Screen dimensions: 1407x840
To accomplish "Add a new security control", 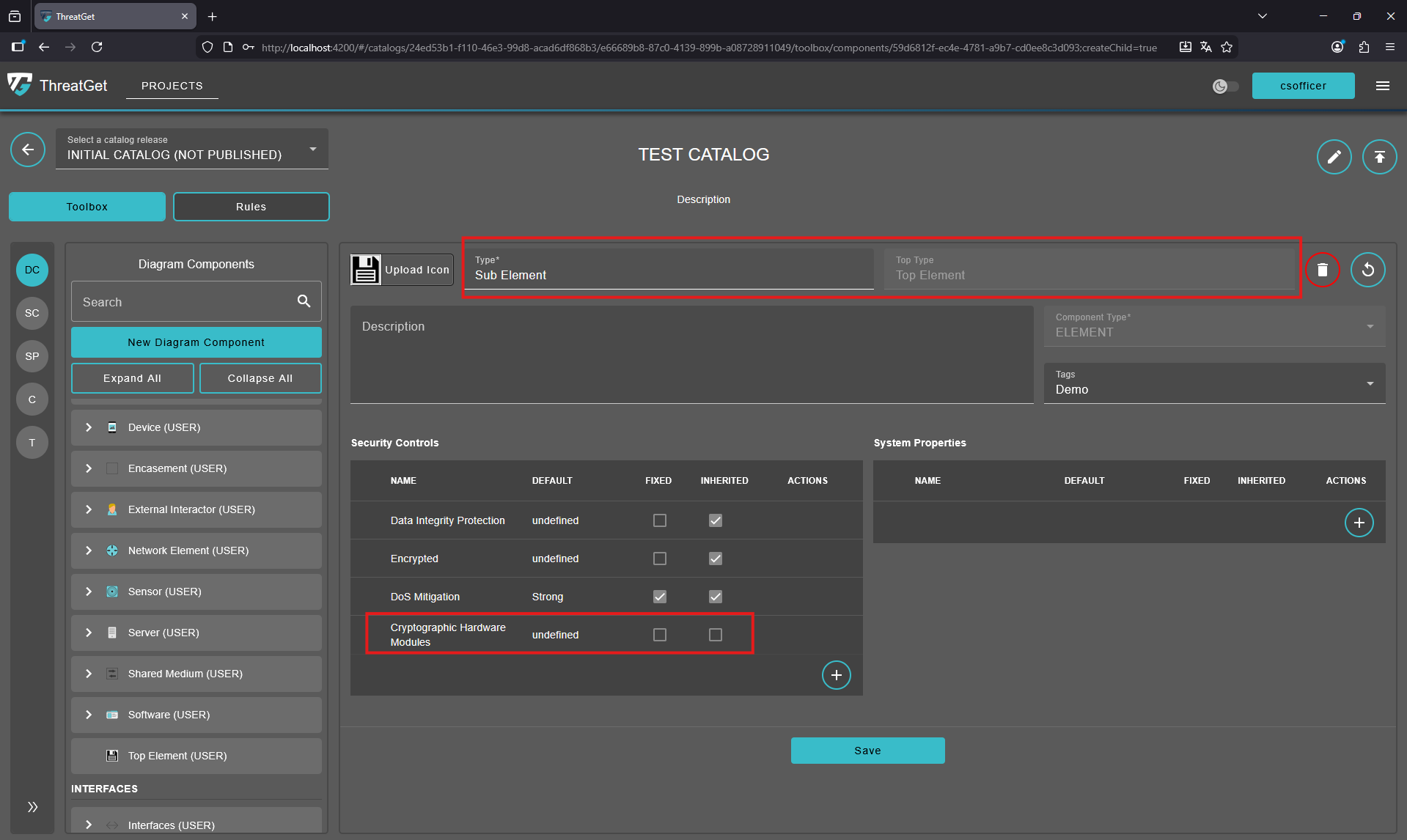I will click(836, 675).
